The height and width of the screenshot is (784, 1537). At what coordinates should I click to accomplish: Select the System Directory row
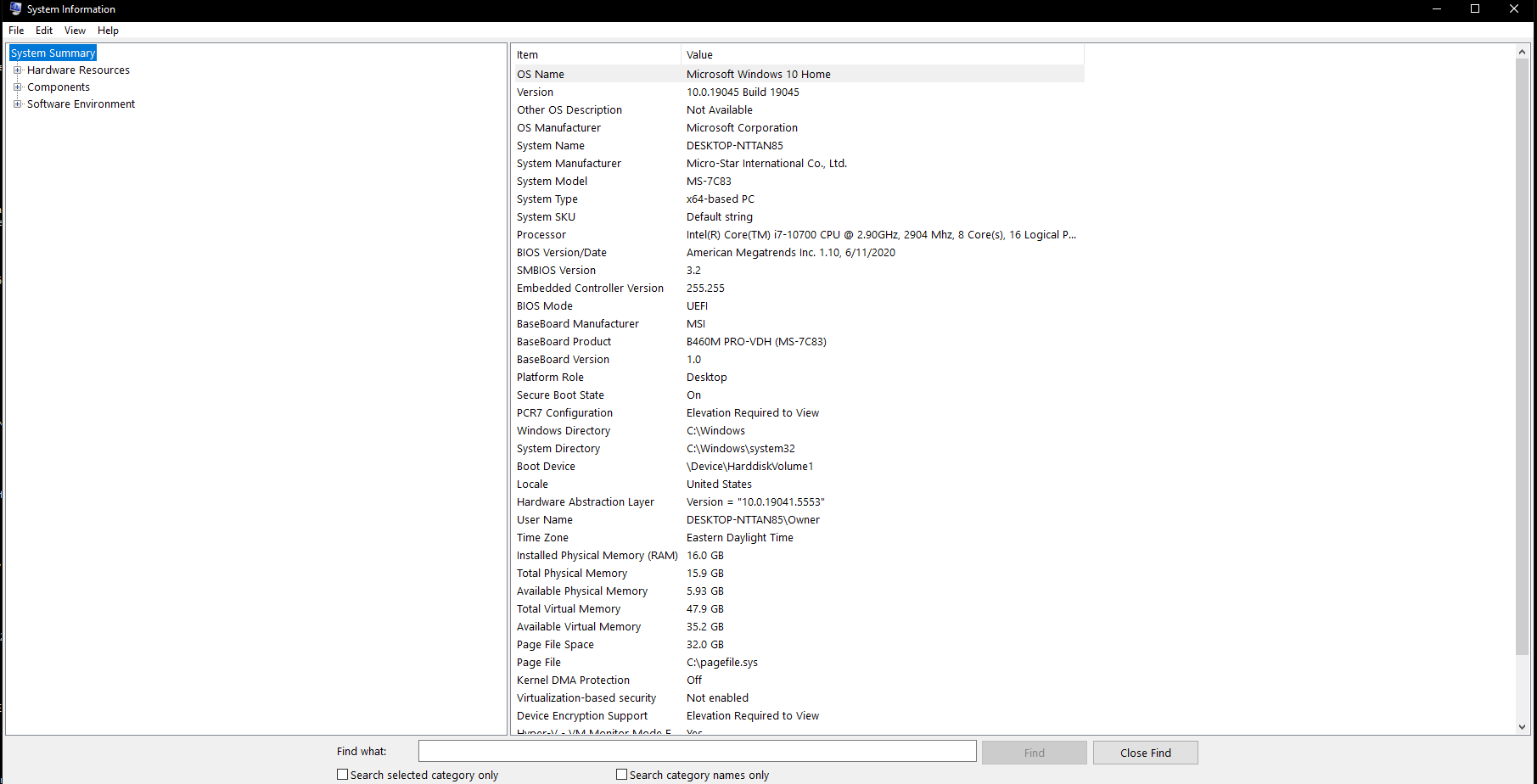(x=799, y=448)
